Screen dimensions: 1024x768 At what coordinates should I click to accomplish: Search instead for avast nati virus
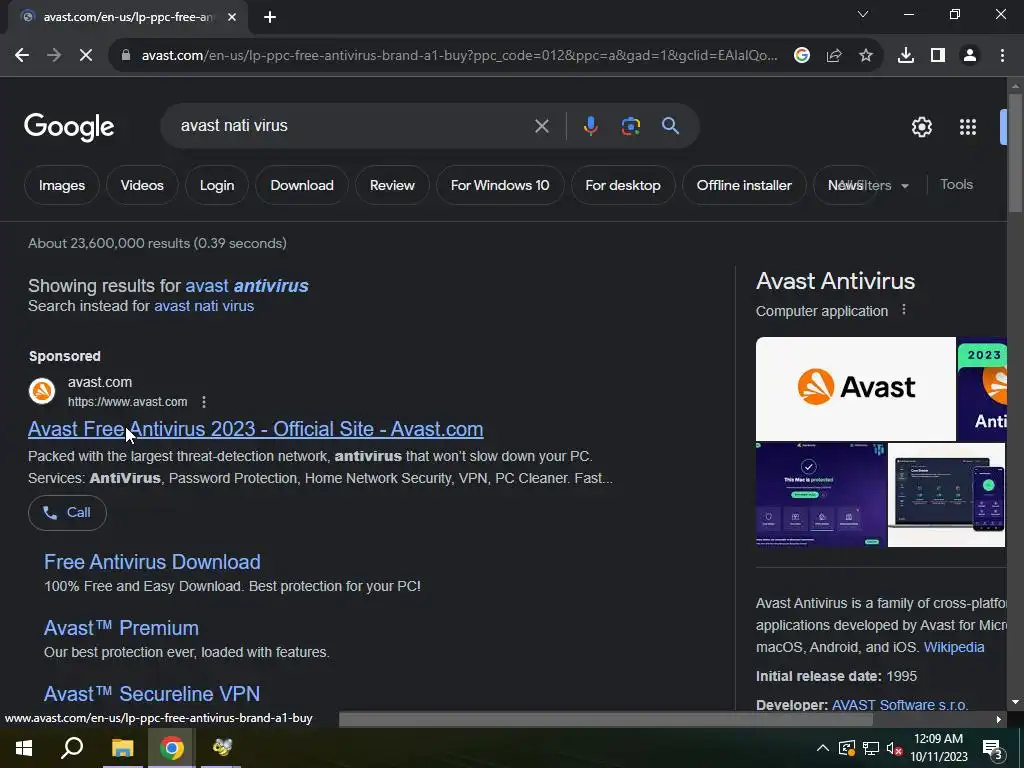[x=204, y=306]
